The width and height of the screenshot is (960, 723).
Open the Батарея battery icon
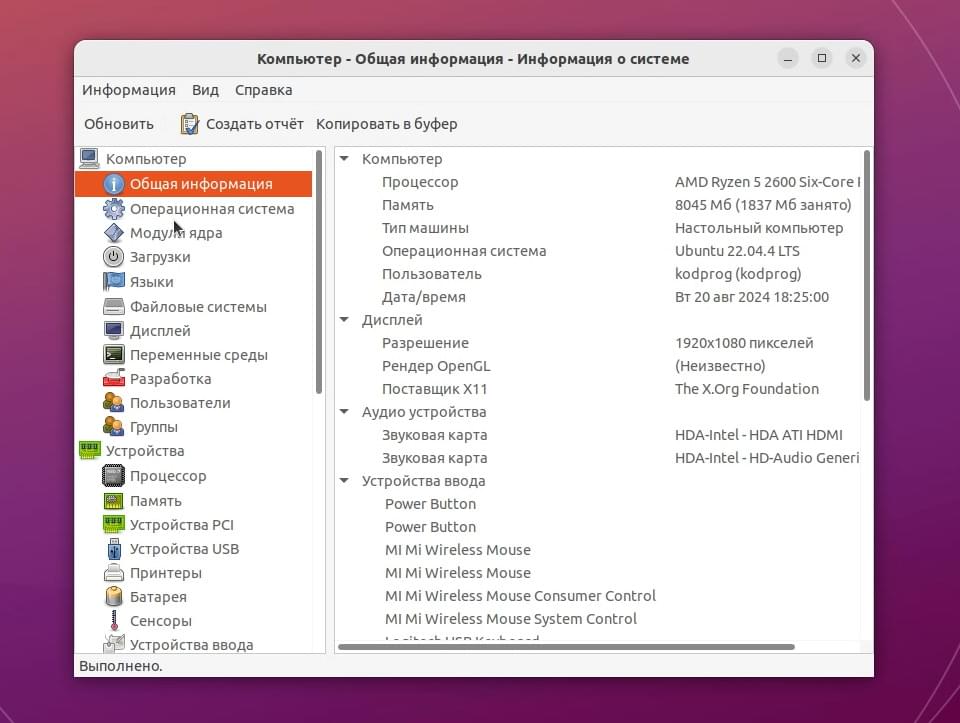[113, 596]
